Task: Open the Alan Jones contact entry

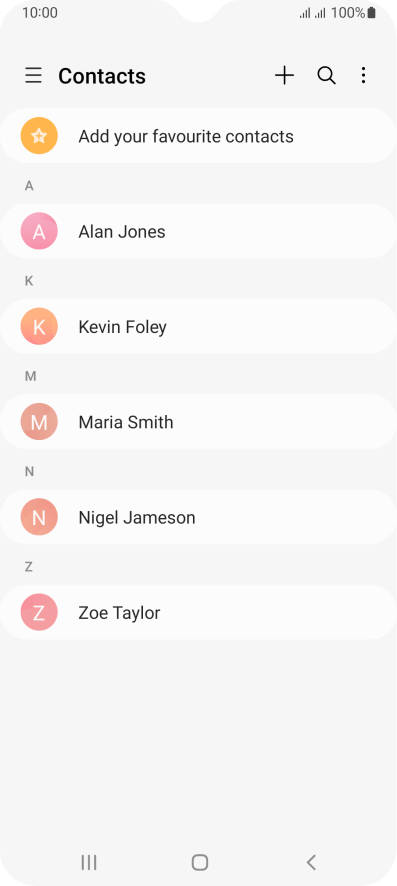Action: point(198,231)
